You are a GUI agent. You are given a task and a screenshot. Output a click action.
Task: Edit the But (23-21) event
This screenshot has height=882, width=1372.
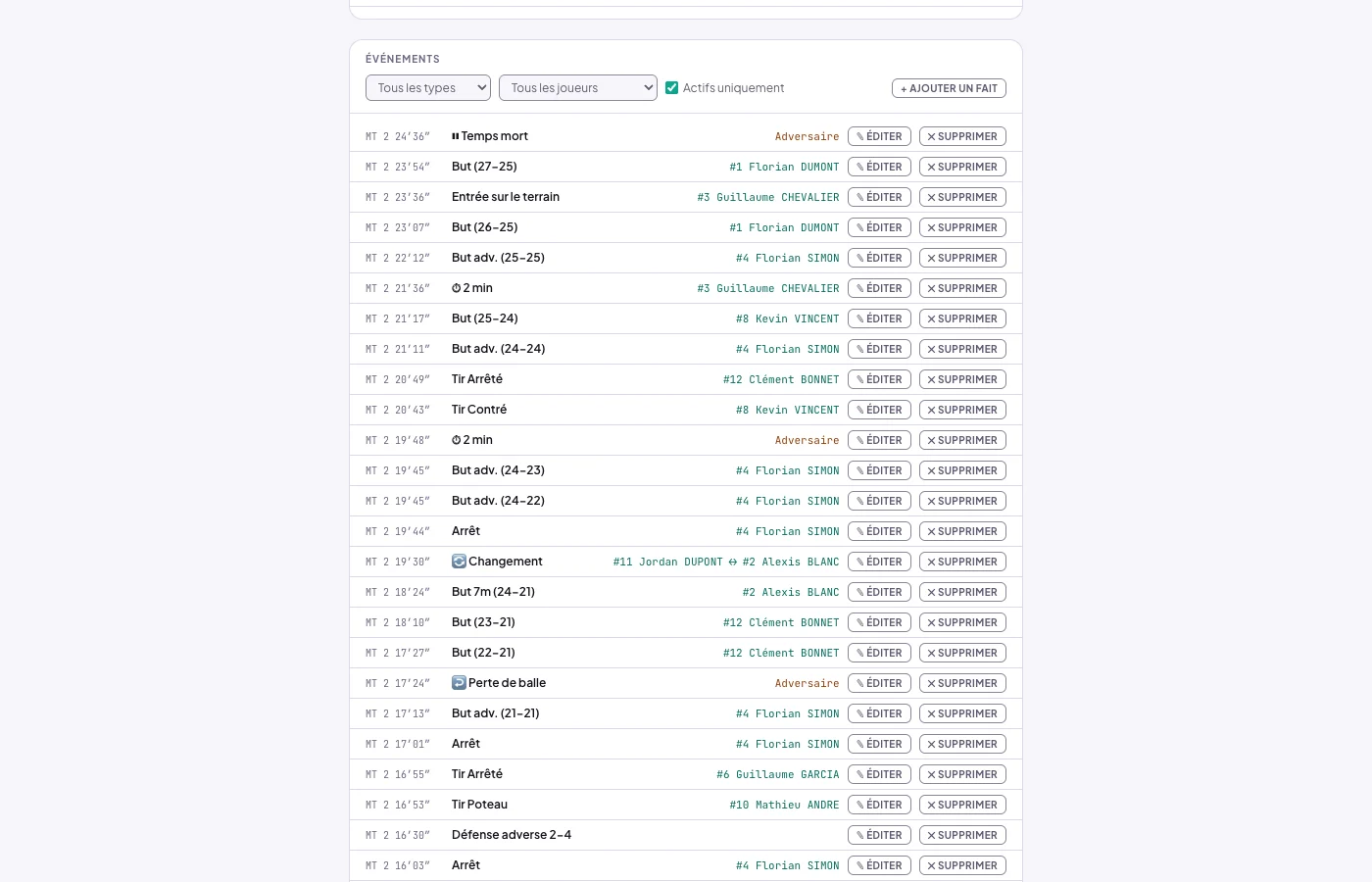click(880, 622)
